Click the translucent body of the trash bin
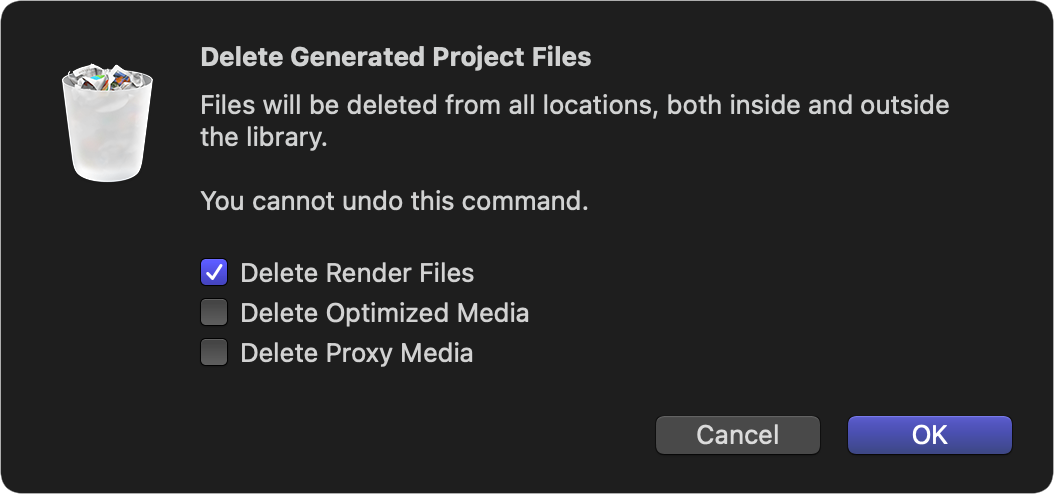1054x494 pixels. [x=107, y=134]
